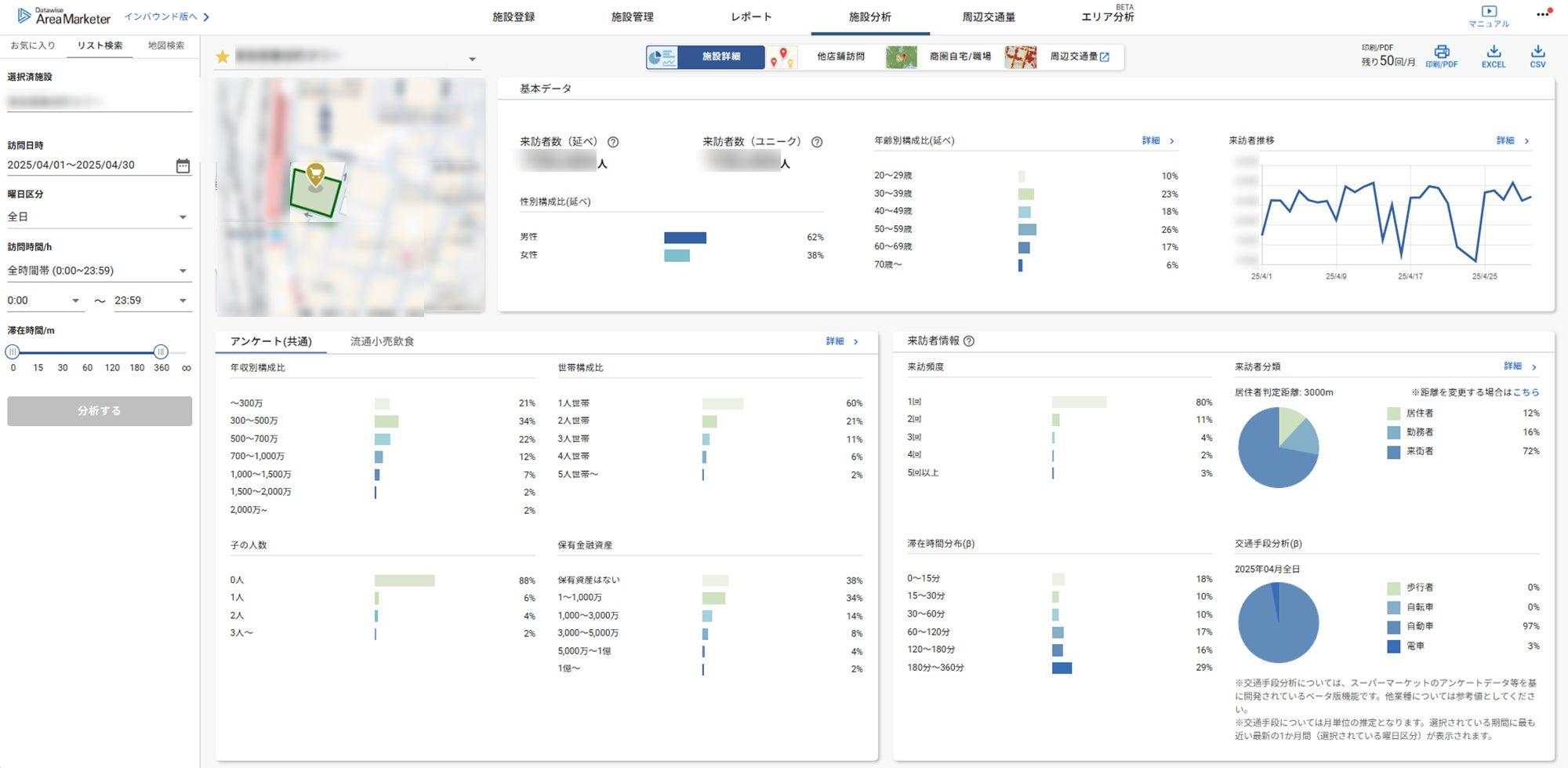This screenshot has height=768, width=1568.
Task: Click the 残り50回/月 print quota text
Action: [x=1388, y=61]
